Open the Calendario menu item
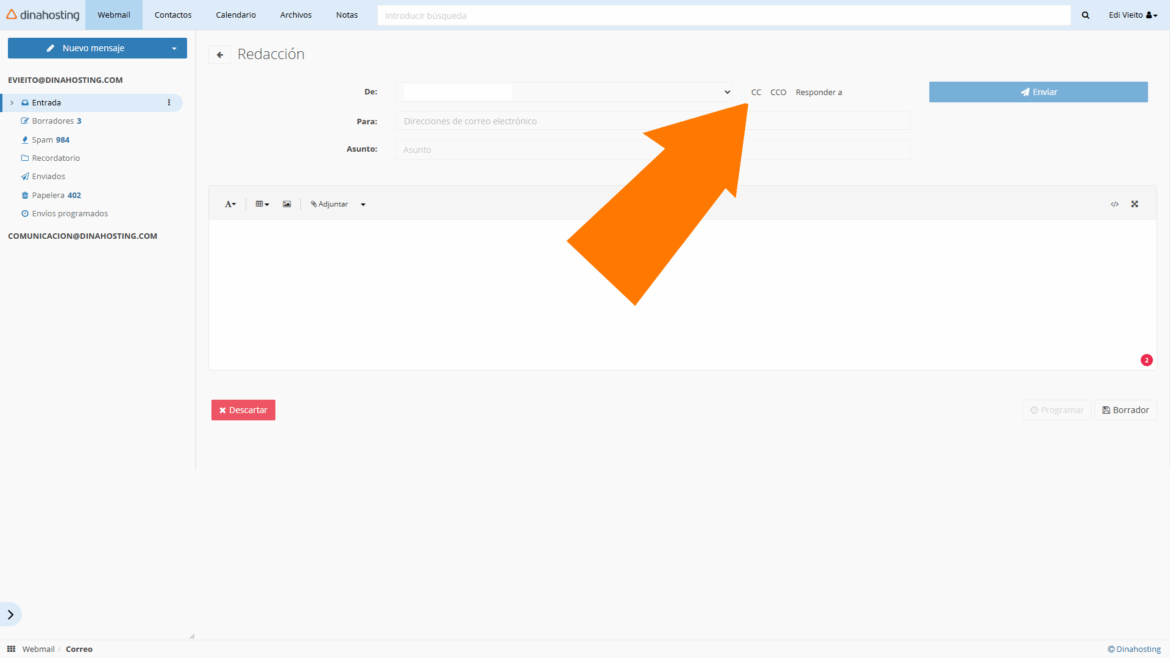This screenshot has width=1170, height=658. click(235, 14)
